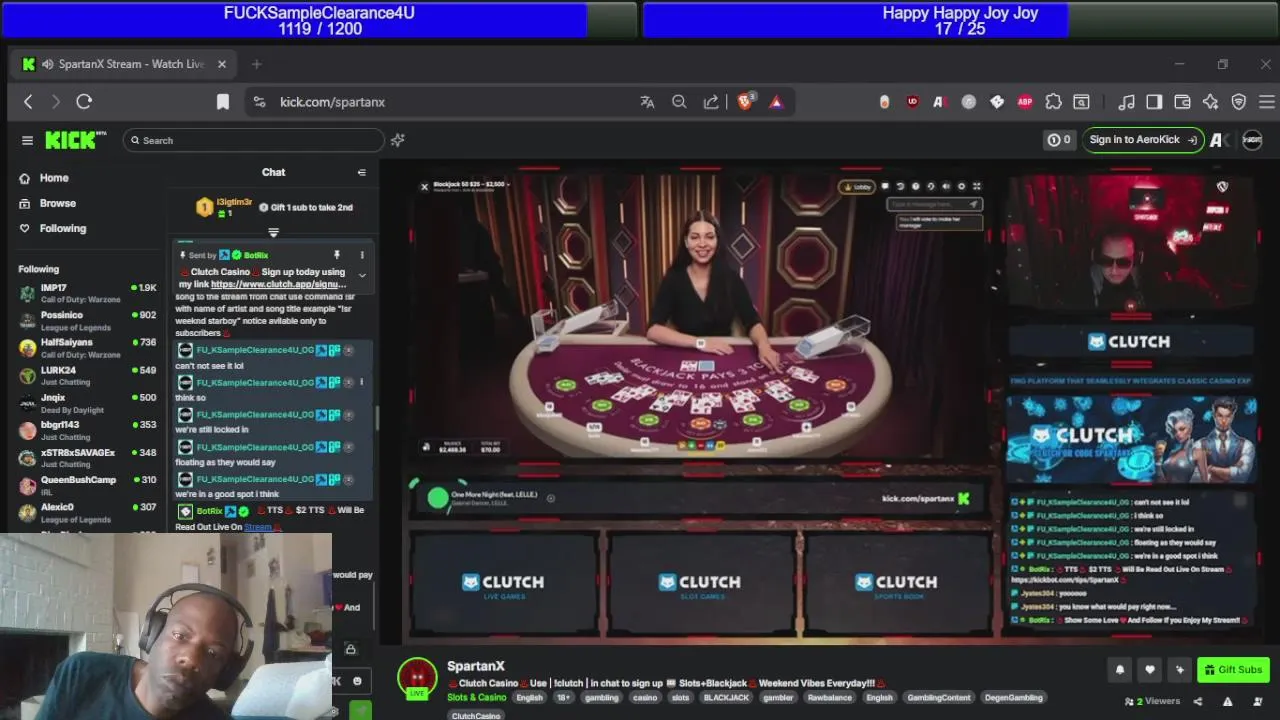Open Browse in Kick sidebar
This screenshot has width=1280, height=720.
(57, 203)
